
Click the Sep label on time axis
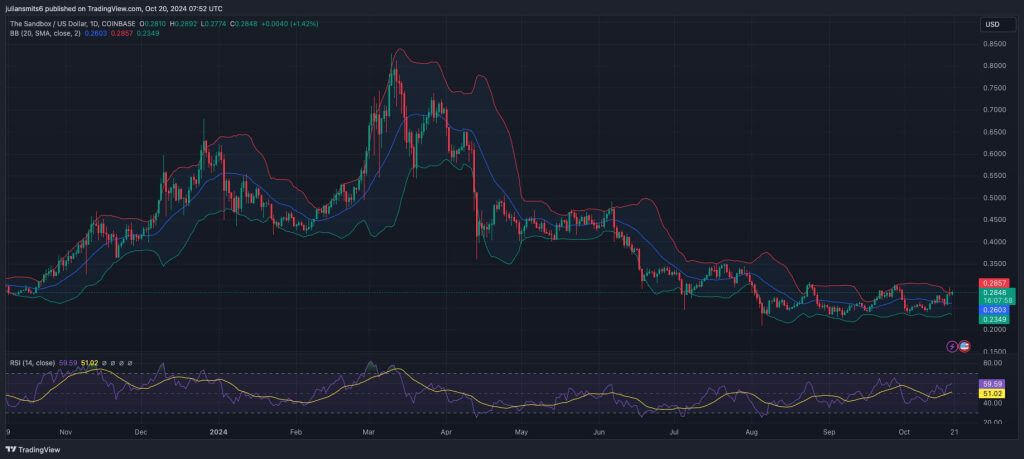[829, 432]
